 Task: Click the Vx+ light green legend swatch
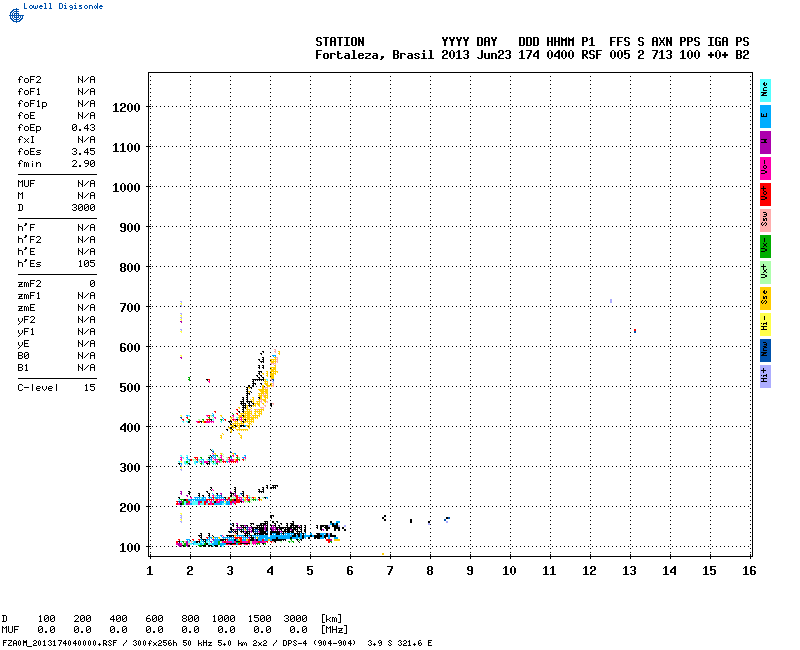tap(765, 272)
